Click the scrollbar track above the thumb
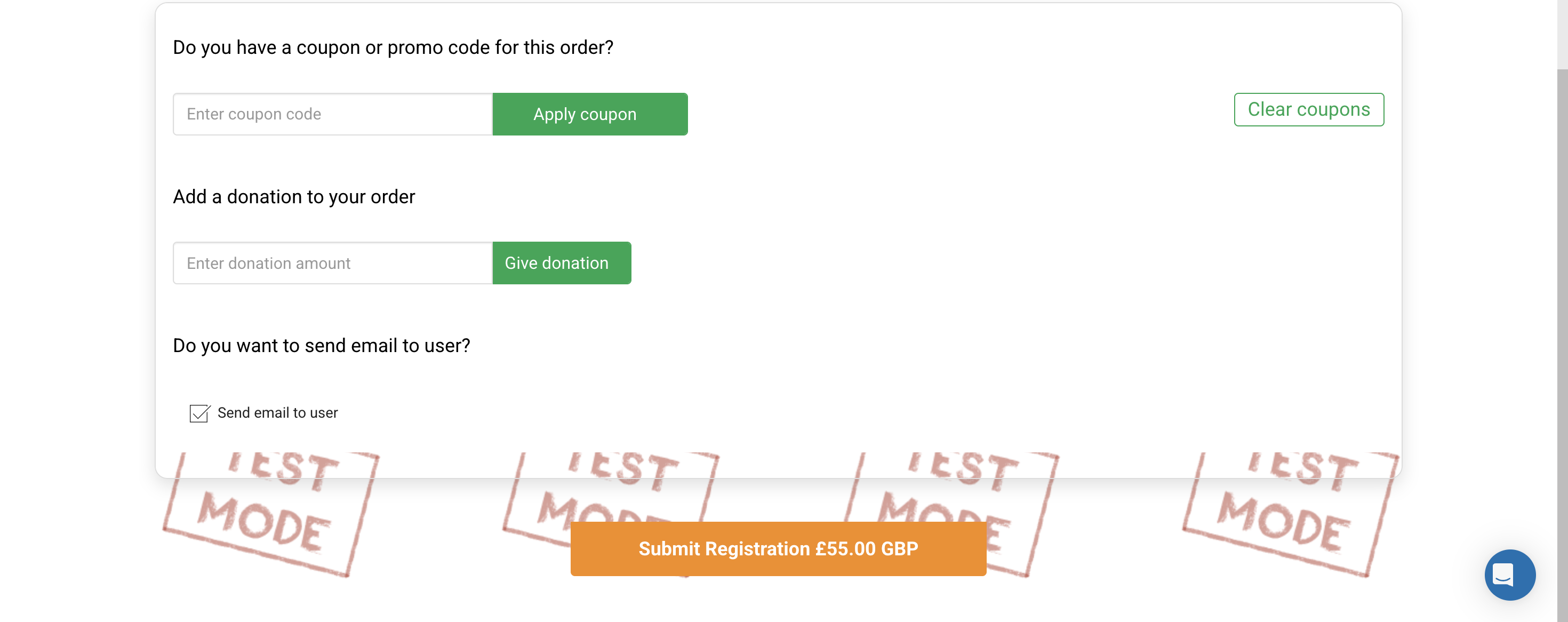 tap(1562, 30)
